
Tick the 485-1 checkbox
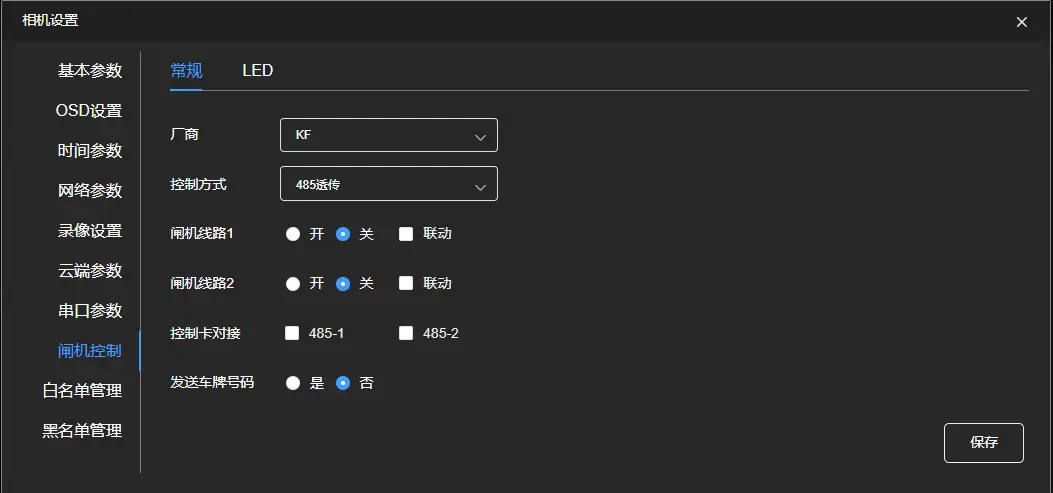[293, 333]
